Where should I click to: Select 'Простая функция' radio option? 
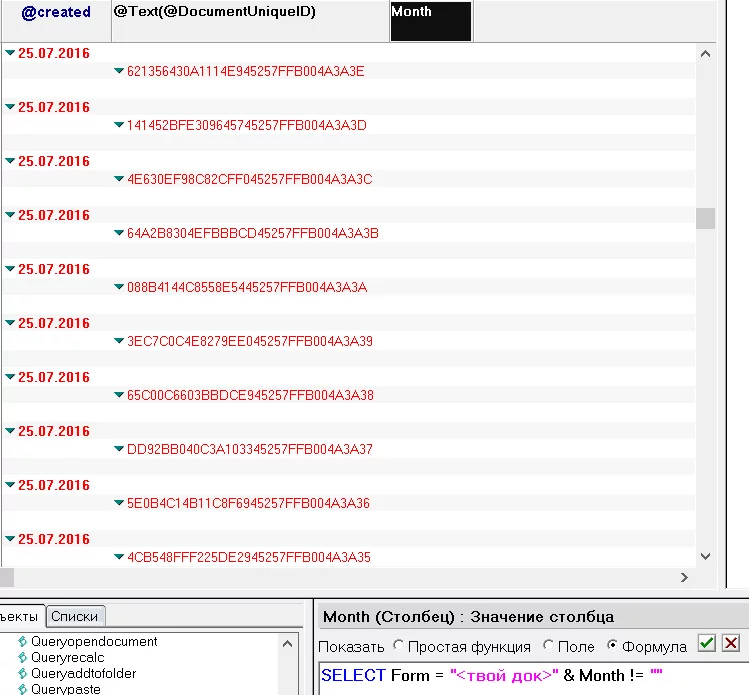399,646
